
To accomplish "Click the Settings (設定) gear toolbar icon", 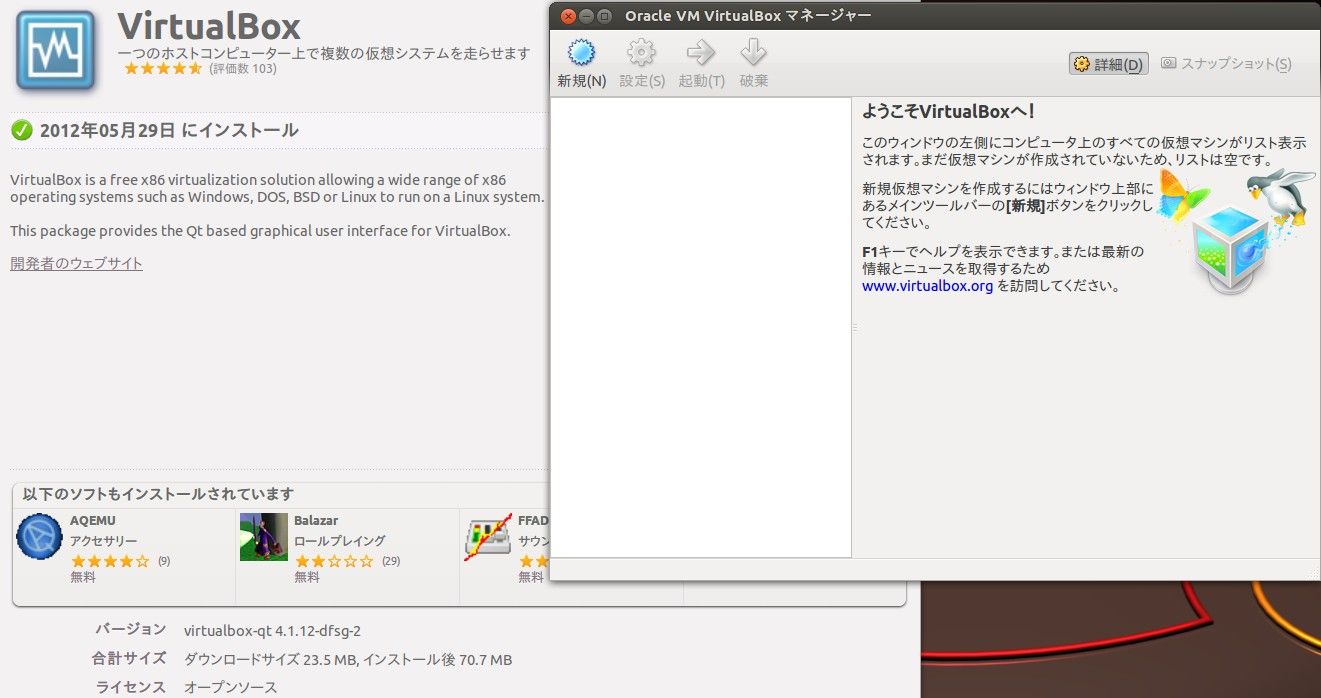I will tap(641, 52).
